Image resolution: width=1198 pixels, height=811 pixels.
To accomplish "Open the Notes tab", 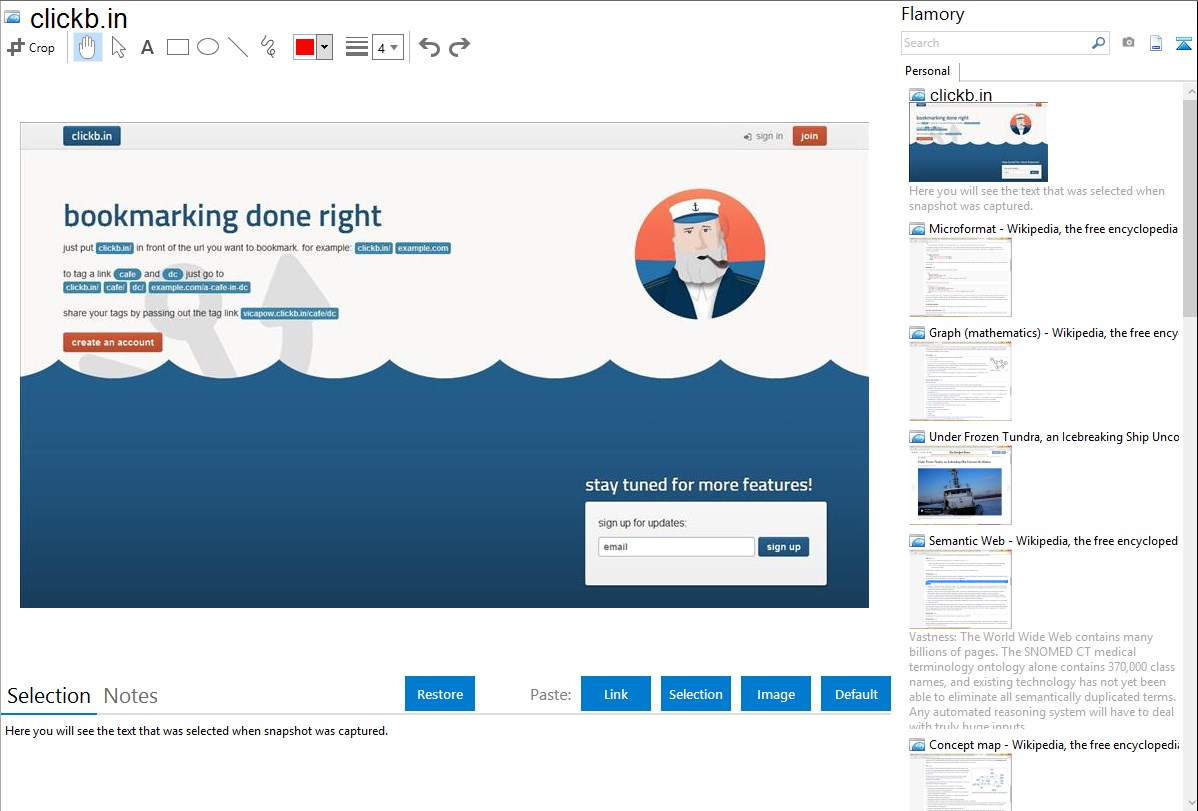I will (x=131, y=696).
